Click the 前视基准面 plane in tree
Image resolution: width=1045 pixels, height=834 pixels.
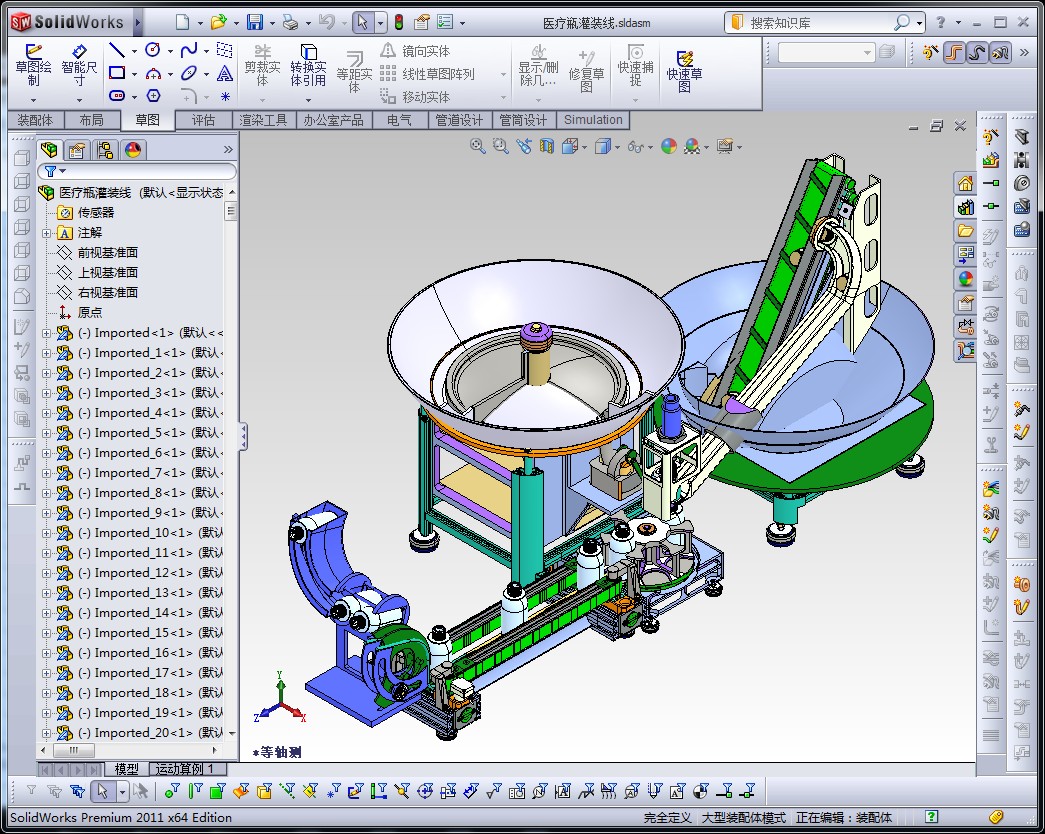107,253
